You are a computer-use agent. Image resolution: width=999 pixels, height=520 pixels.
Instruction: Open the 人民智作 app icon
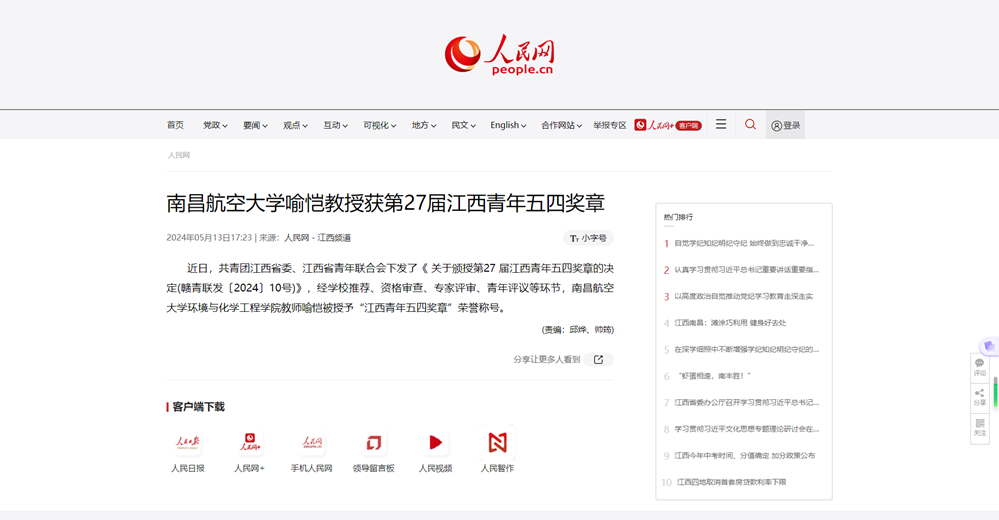(x=497, y=442)
